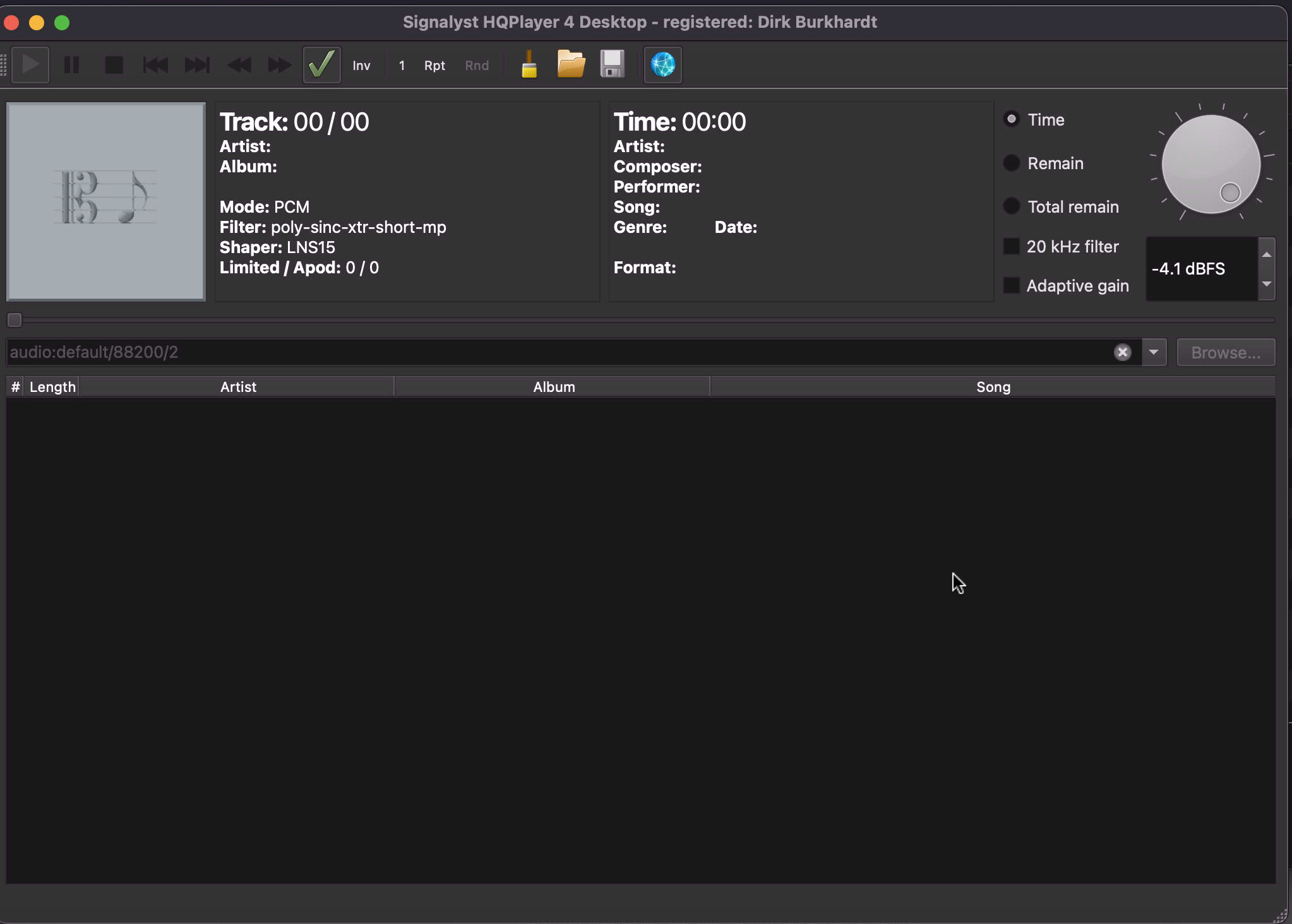Stop playback with the square stop icon
The image size is (1292, 924).
(114, 65)
